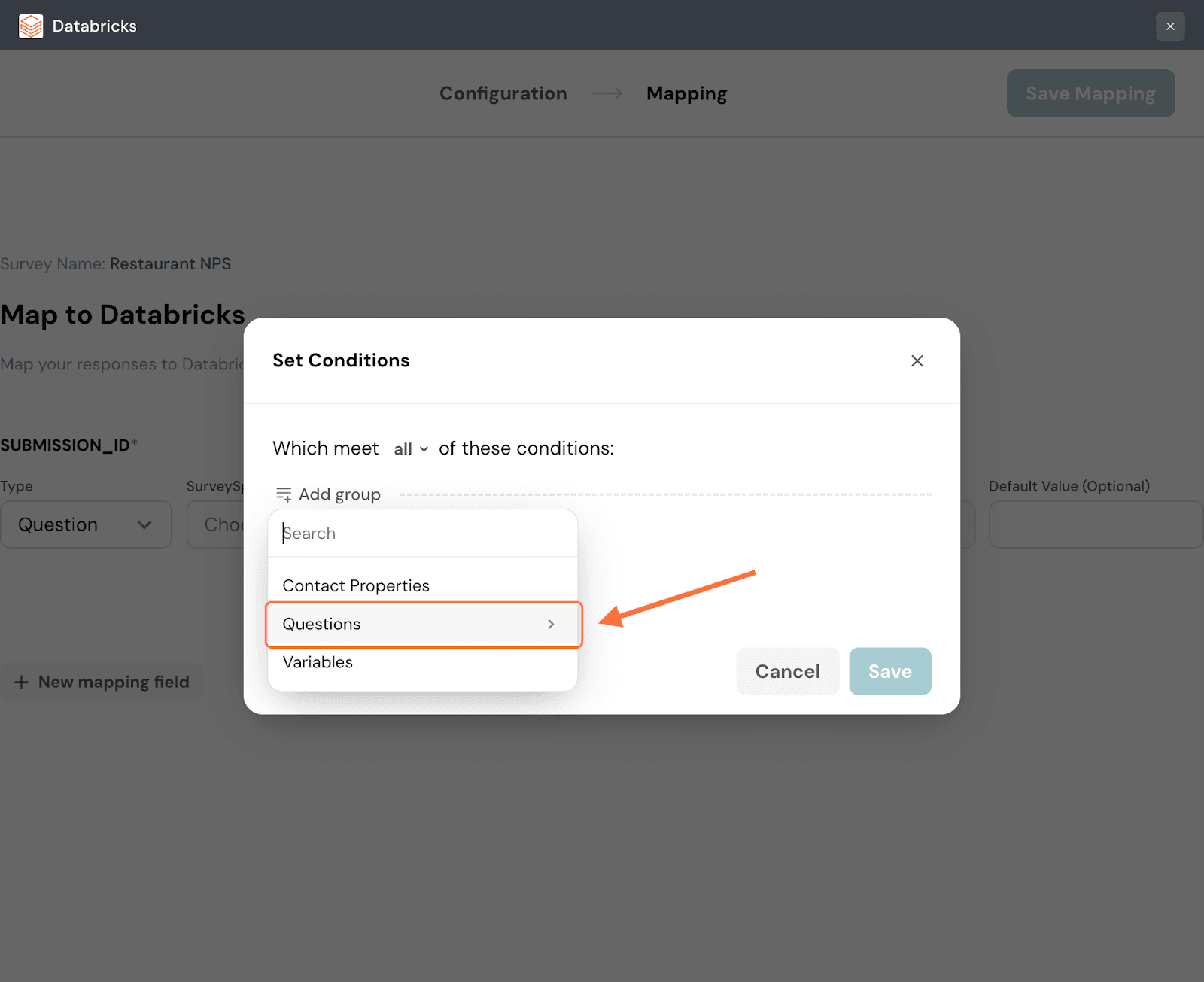
Task: Switch to the Mapping step
Action: (x=686, y=93)
